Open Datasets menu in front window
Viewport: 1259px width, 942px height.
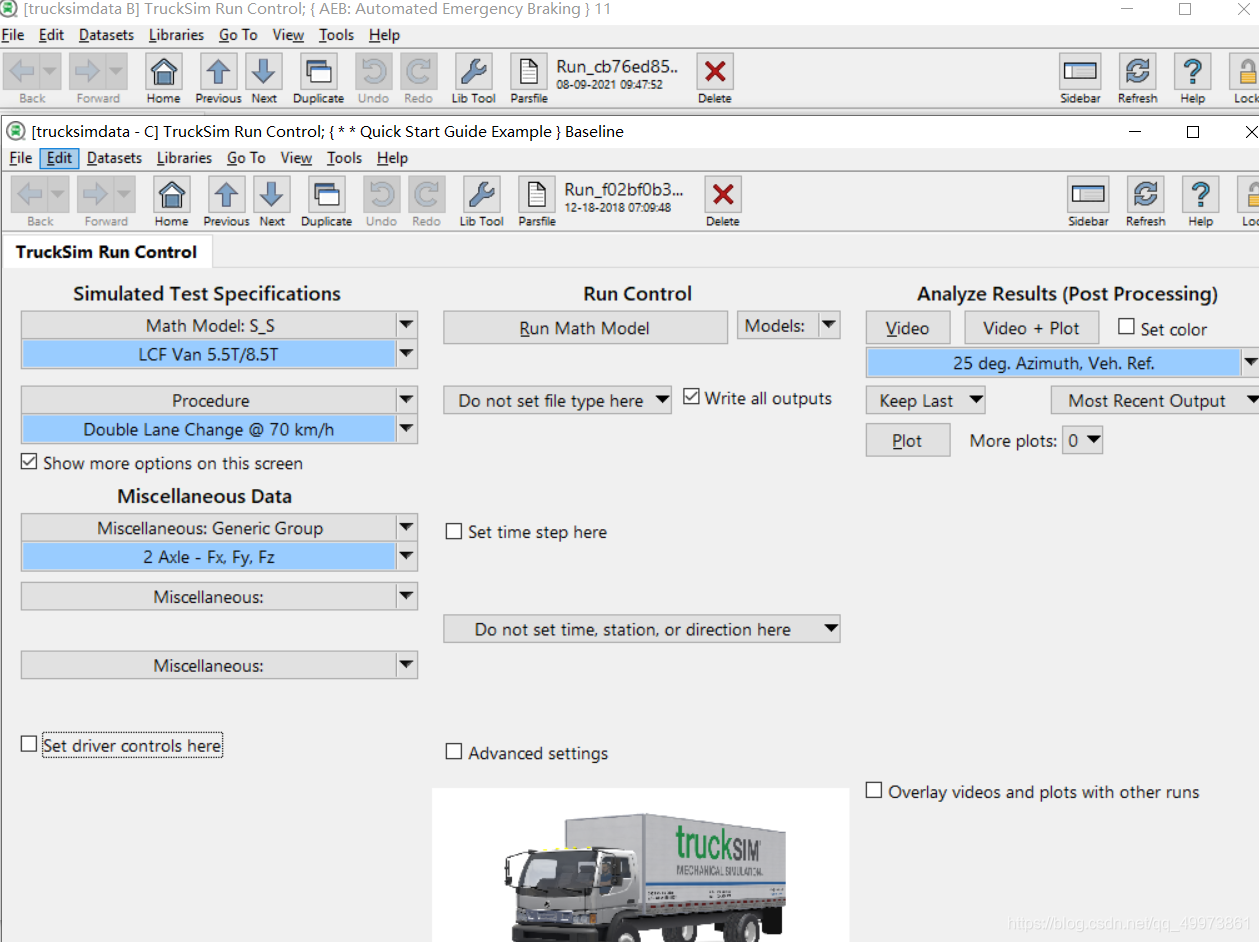114,158
